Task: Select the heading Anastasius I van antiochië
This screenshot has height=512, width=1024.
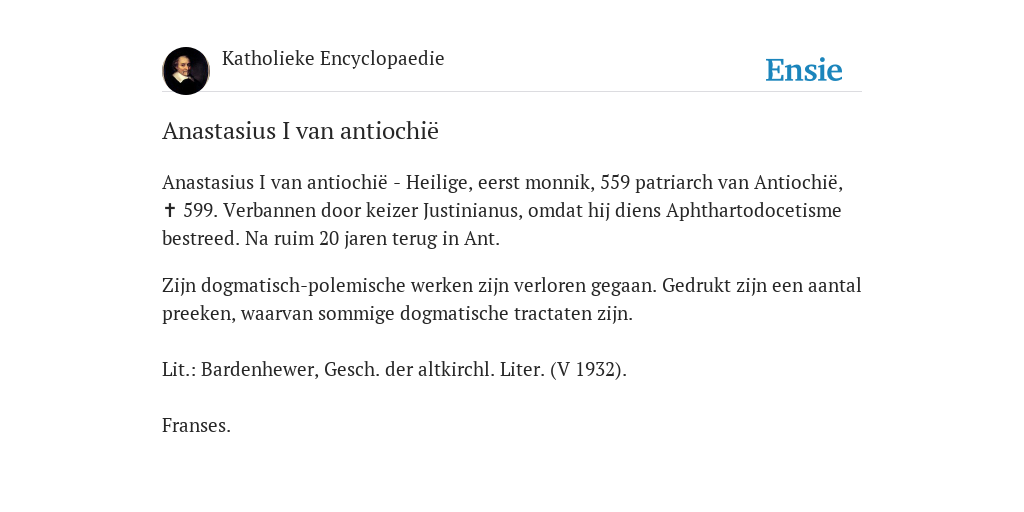Action: [300, 131]
